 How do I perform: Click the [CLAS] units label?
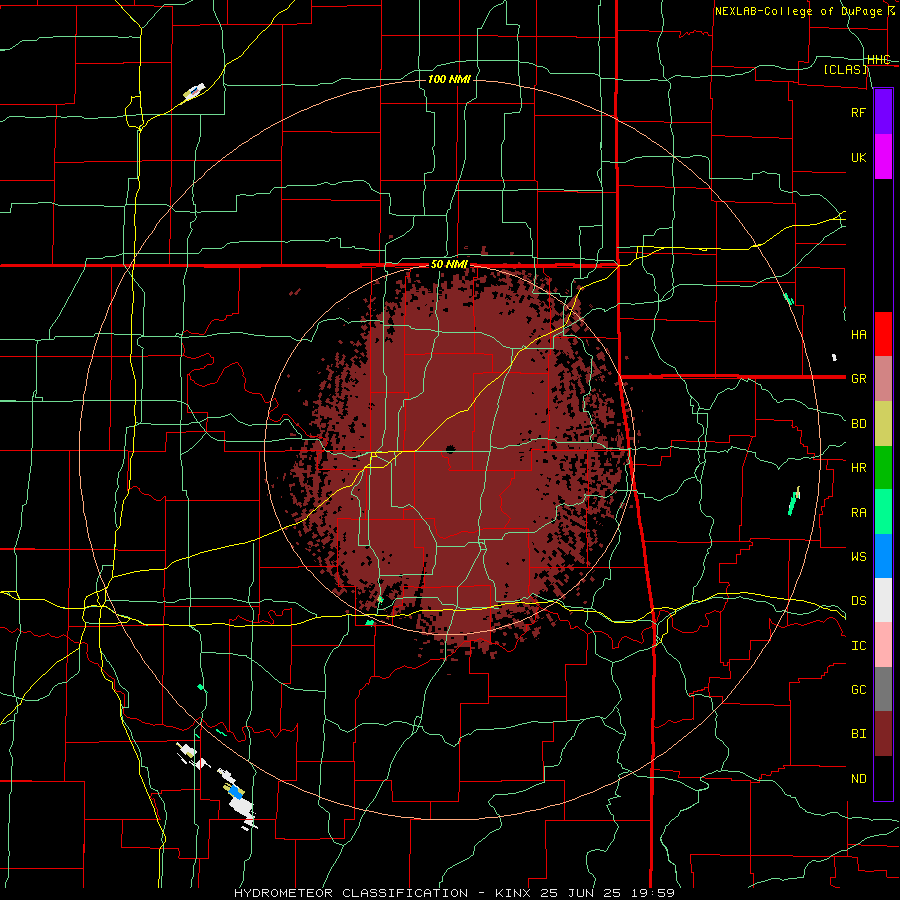[845, 70]
